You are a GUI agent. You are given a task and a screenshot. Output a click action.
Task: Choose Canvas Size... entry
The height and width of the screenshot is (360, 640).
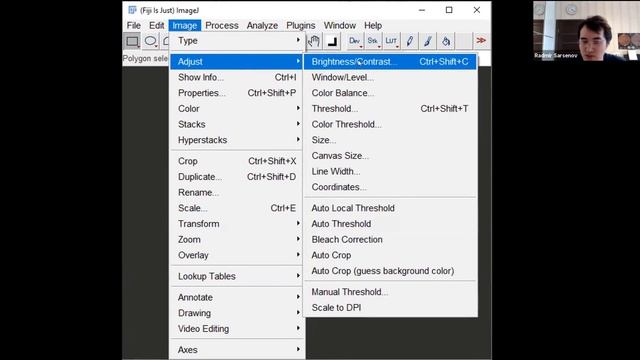pyautogui.click(x=390, y=156)
